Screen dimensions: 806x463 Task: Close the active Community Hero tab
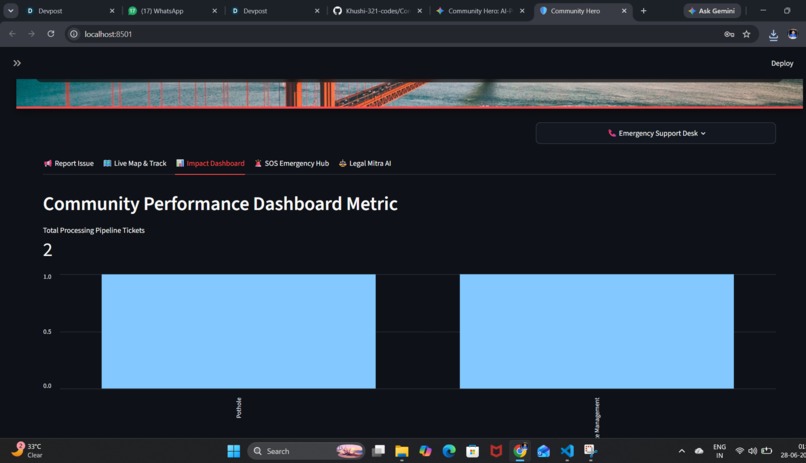(x=624, y=11)
